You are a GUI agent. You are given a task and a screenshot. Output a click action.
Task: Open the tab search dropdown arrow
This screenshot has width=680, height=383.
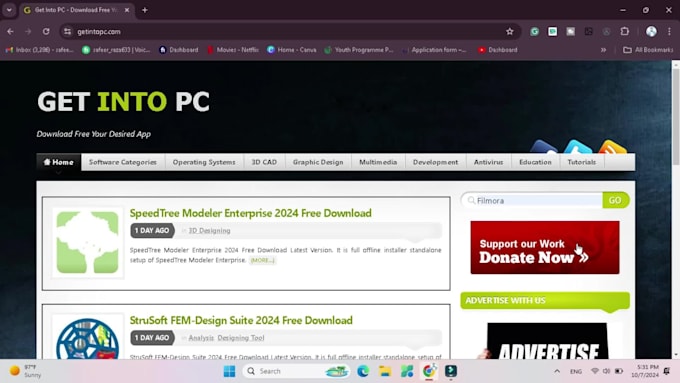point(9,10)
